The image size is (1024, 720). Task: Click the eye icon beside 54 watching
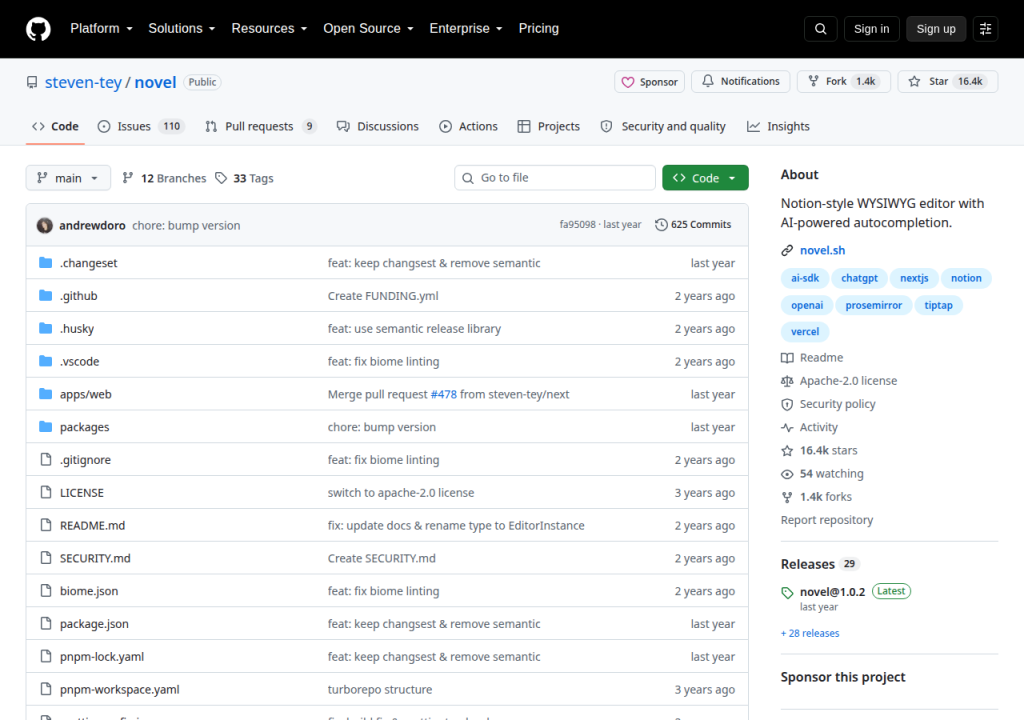(787, 474)
